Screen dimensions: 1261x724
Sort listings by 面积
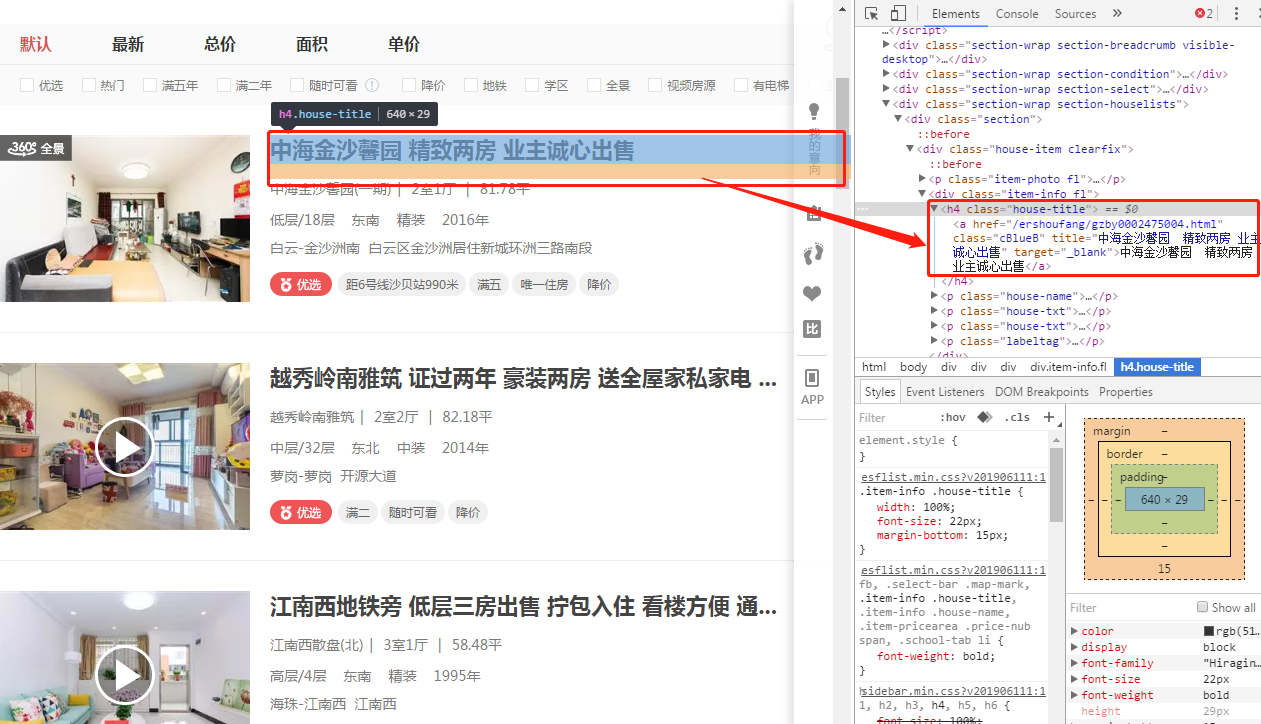pyautogui.click(x=312, y=44)
